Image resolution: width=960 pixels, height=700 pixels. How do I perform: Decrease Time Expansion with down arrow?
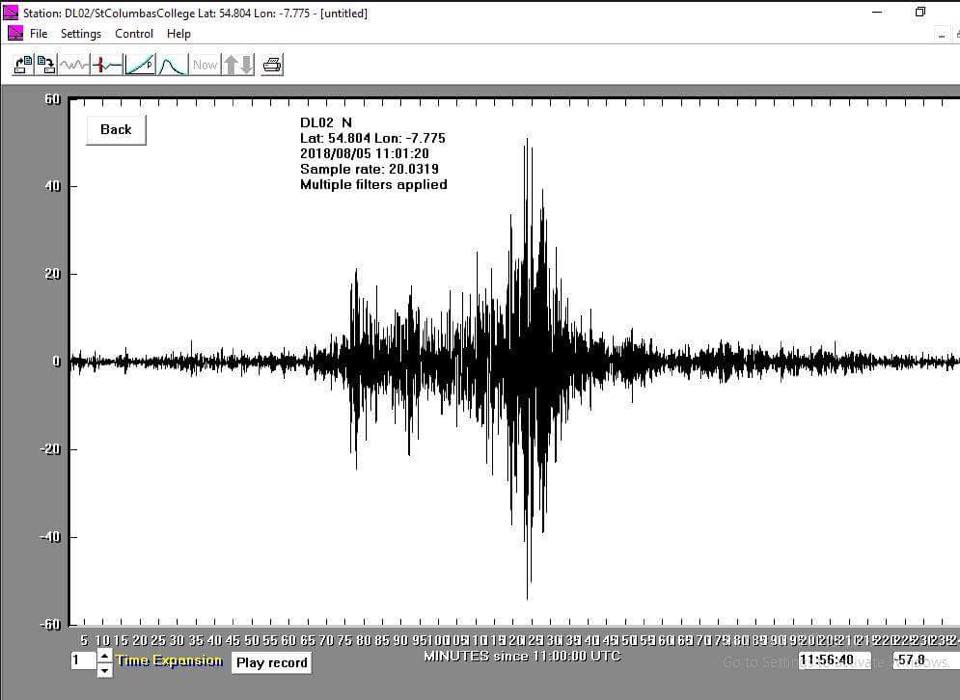pos(105,670)
